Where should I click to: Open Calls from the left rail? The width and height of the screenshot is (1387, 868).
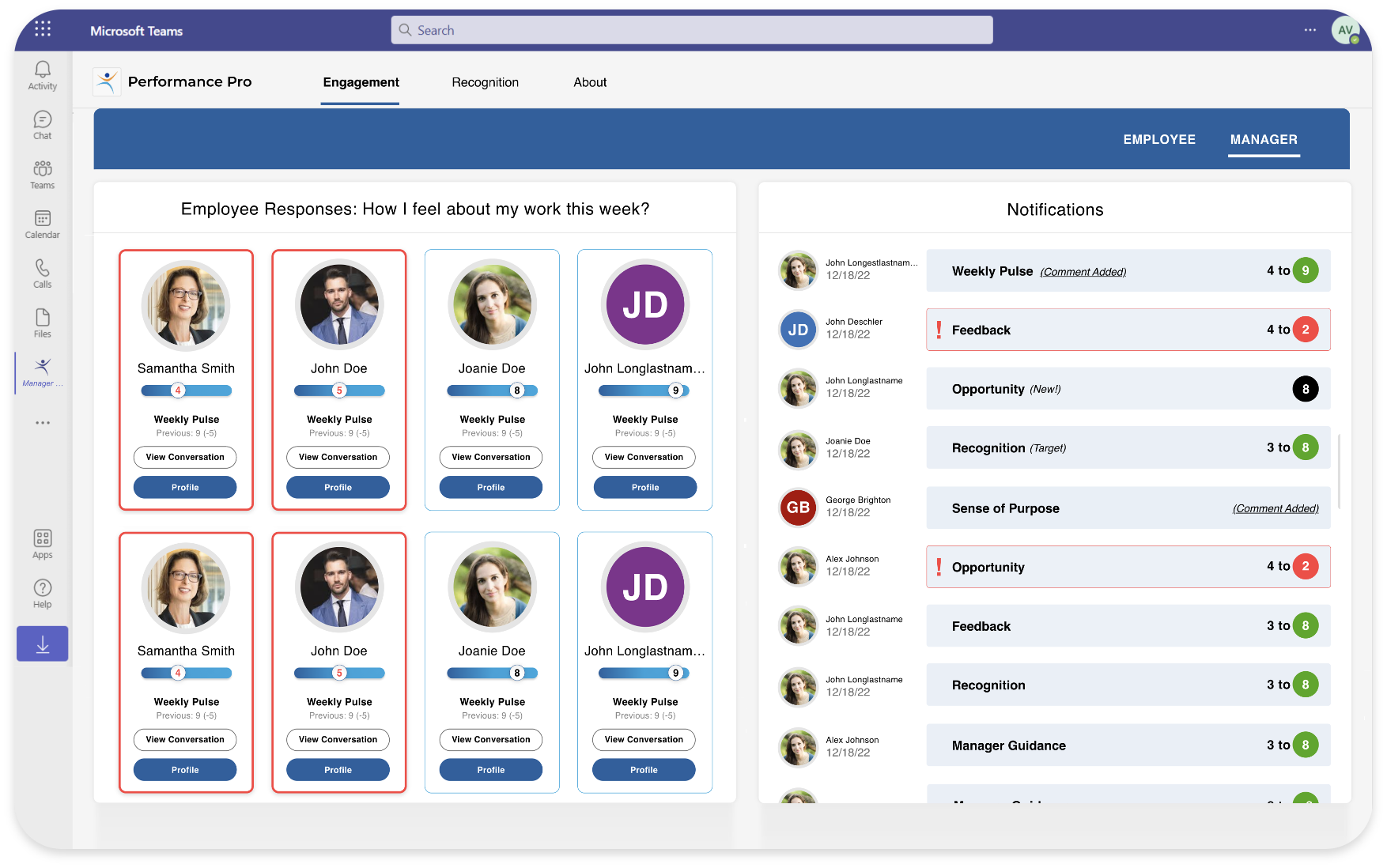(43, 274)
